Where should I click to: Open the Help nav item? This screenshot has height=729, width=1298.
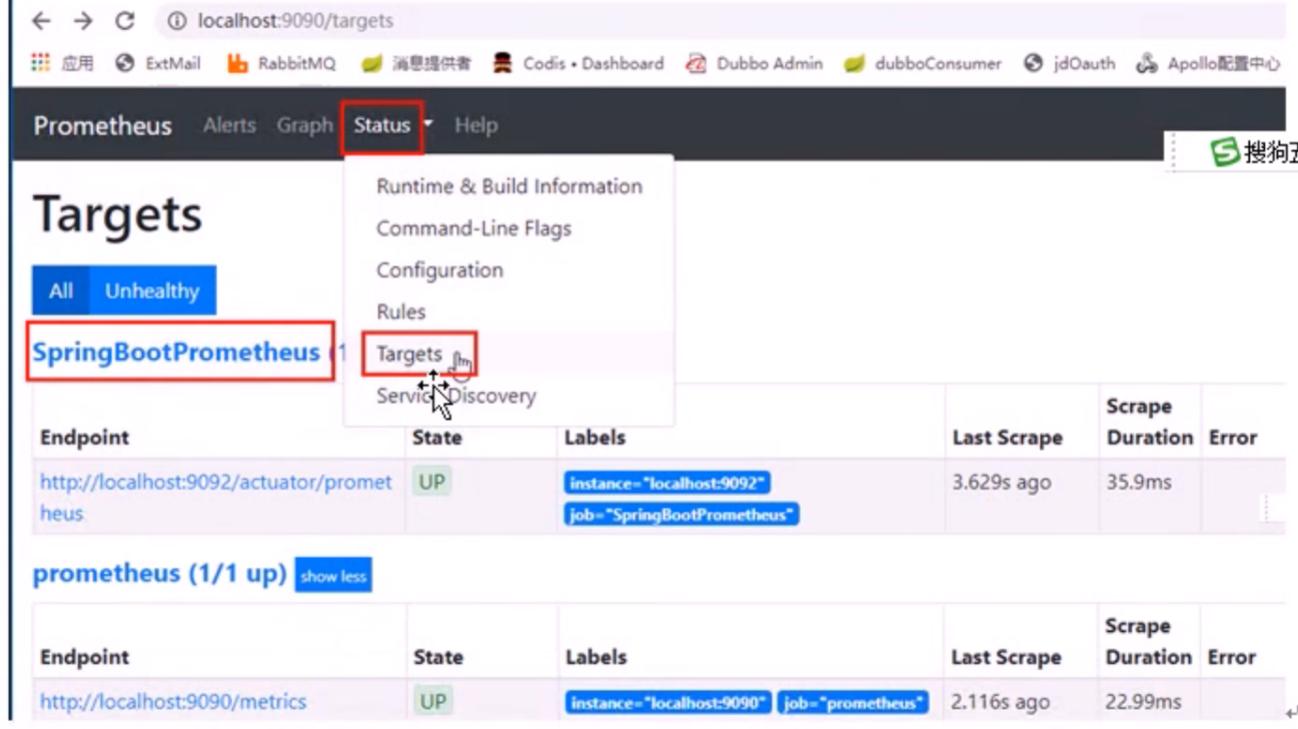tap(476, 125)
